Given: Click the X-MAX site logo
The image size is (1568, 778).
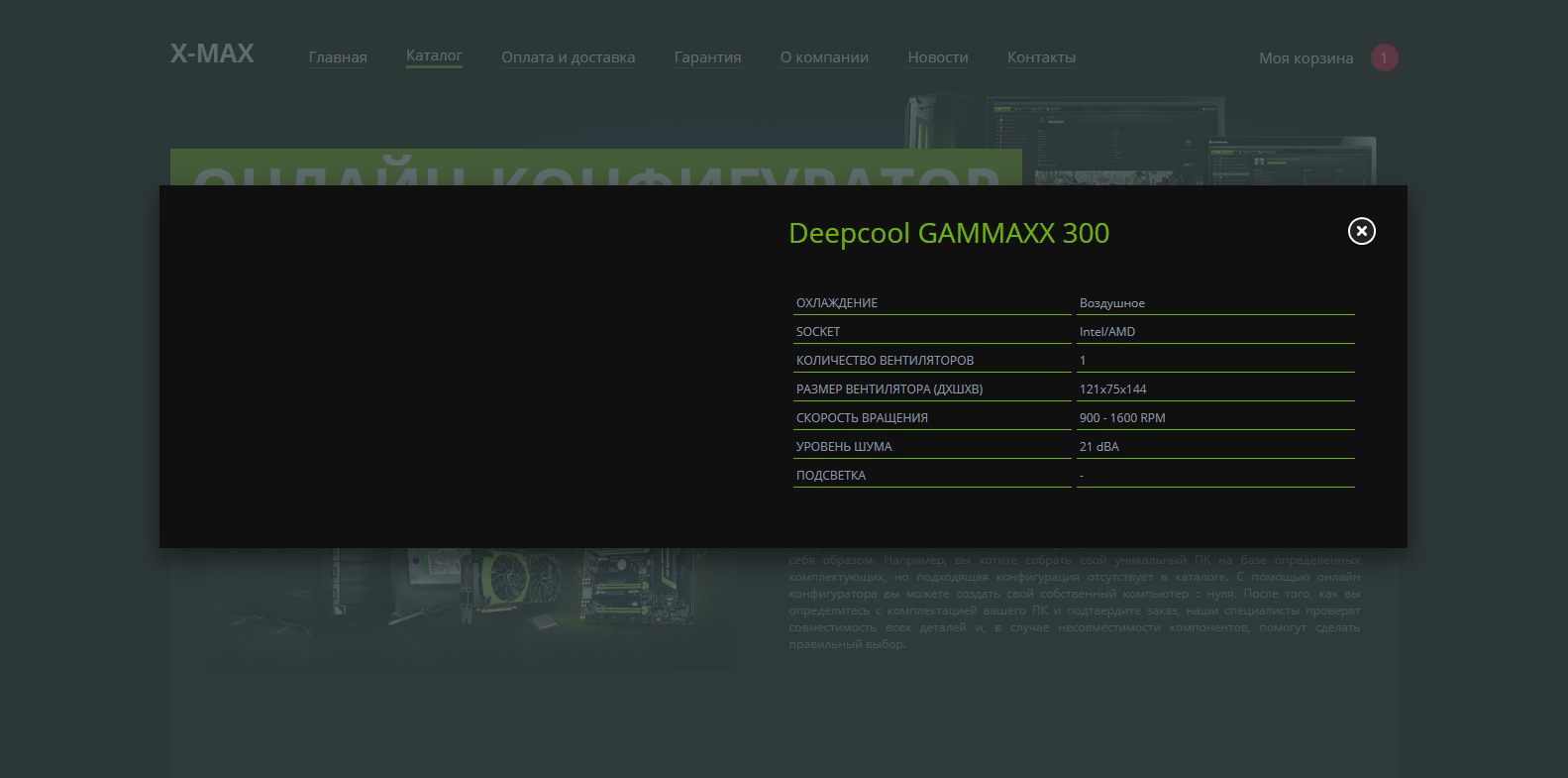Looking at the screenshot, I should coord(212,54).
